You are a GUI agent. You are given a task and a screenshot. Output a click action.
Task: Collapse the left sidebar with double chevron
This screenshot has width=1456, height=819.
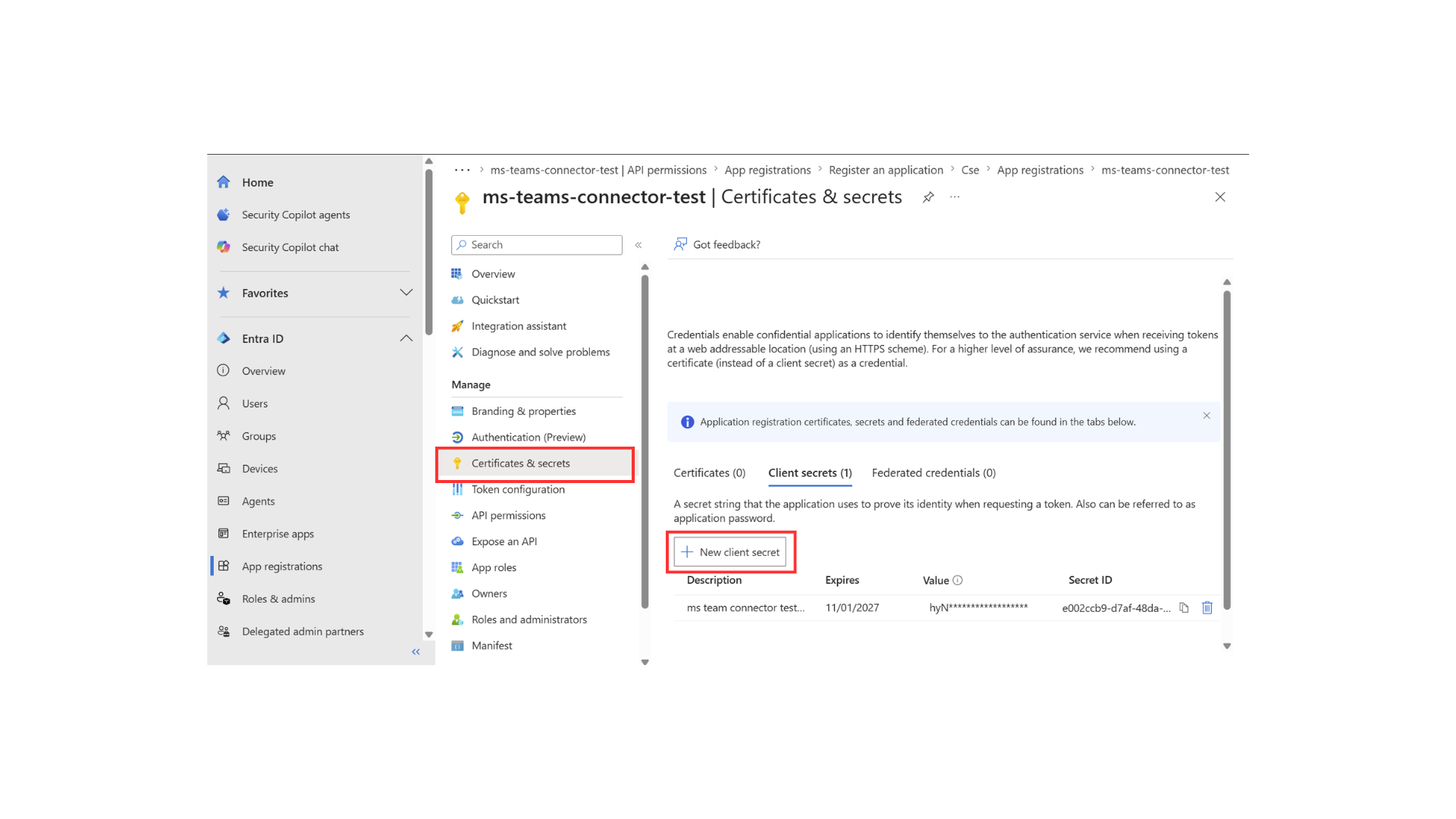click(416, 652)
